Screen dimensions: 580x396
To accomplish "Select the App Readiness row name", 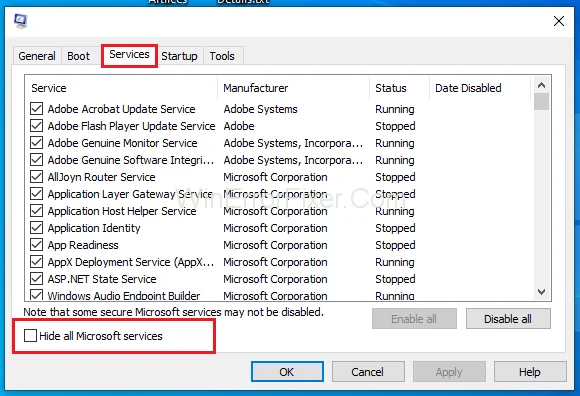I will click(83, 245).
